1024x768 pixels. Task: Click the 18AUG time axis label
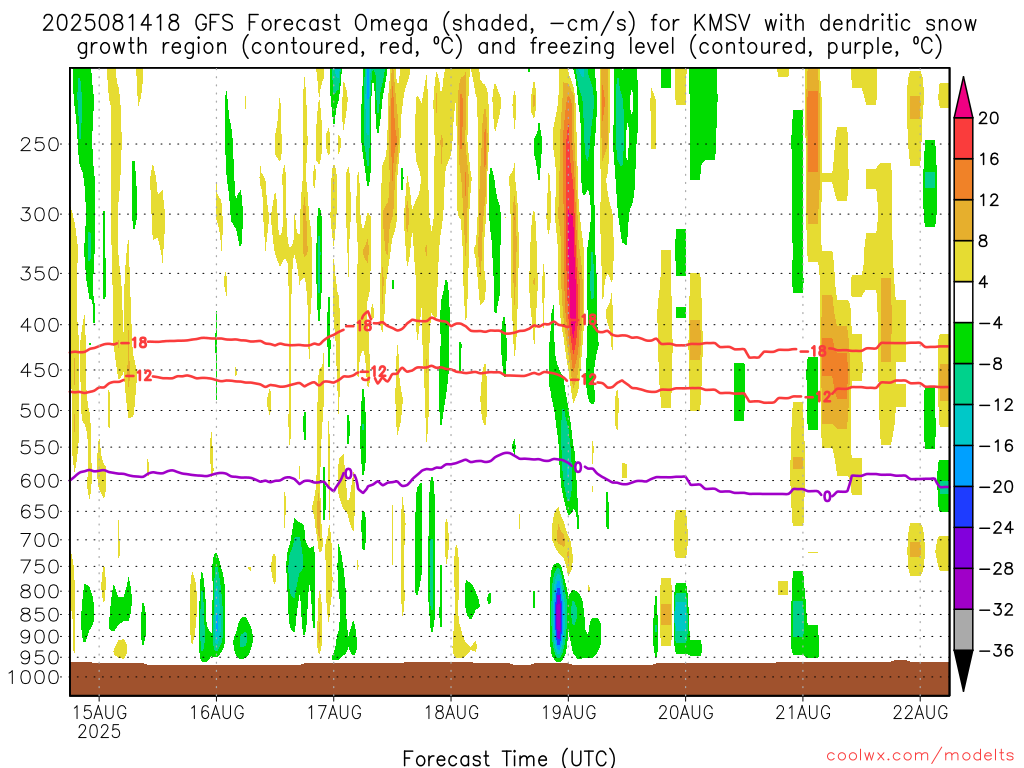[451, 712]
